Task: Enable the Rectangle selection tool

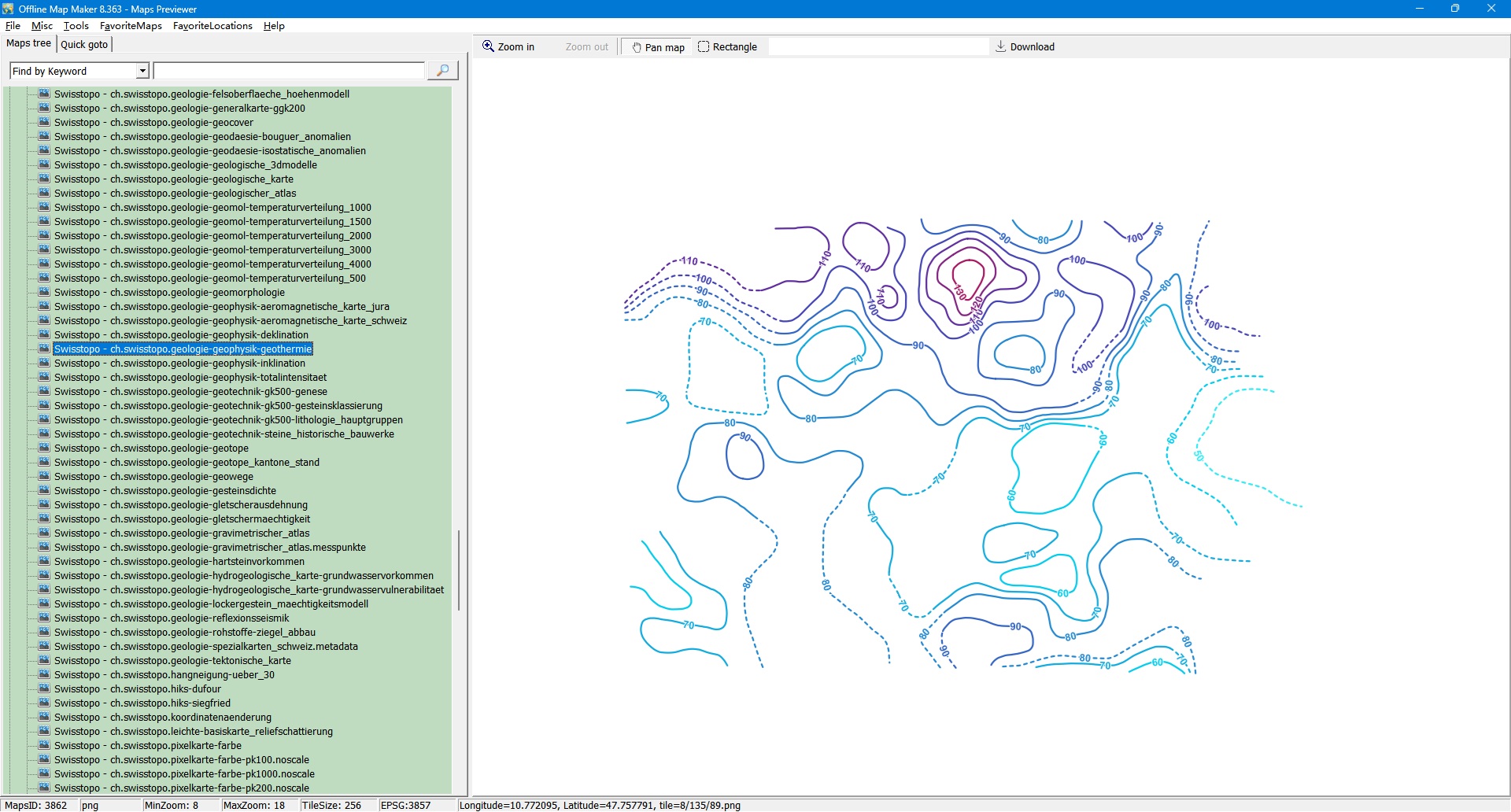Action: 704,47
